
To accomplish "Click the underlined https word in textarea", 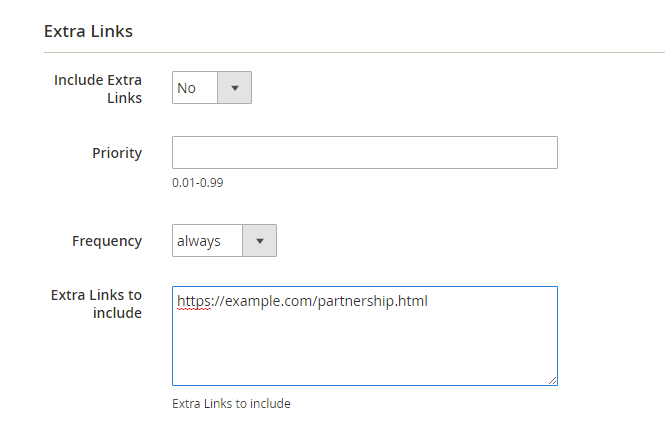I will point(194,300).
